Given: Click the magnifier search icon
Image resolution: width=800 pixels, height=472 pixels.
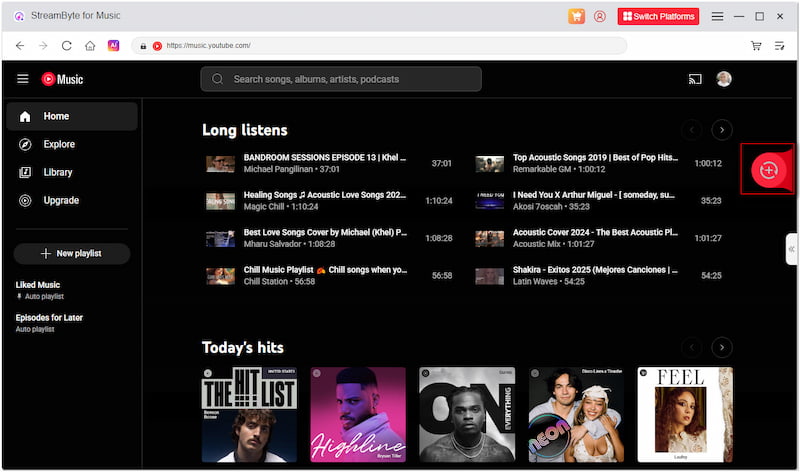Looking at the screenshot, I should pyautogui.click(x=217, y=79).
